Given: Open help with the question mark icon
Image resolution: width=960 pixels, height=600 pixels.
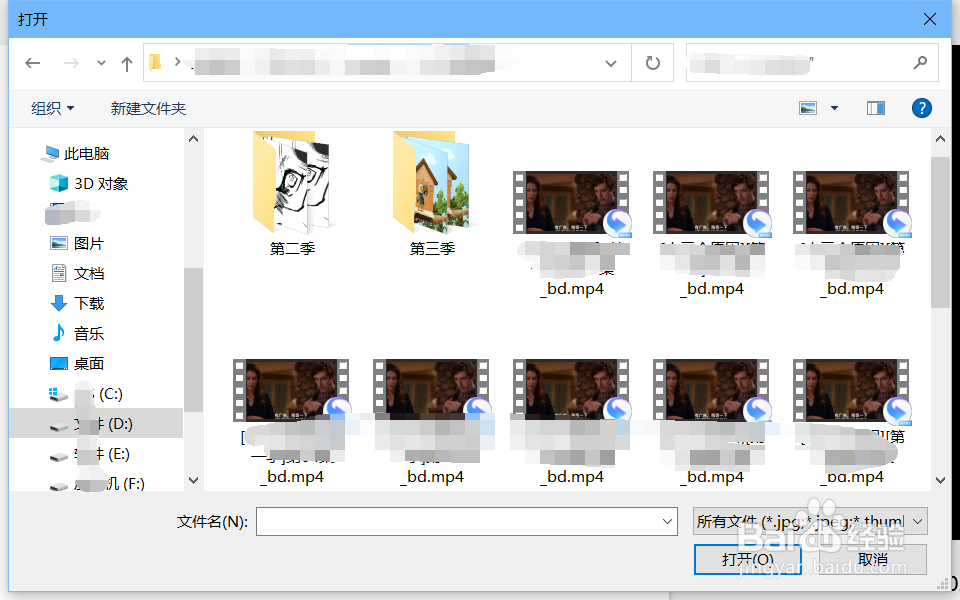Looking at the screenshot, I should [921, 108].
